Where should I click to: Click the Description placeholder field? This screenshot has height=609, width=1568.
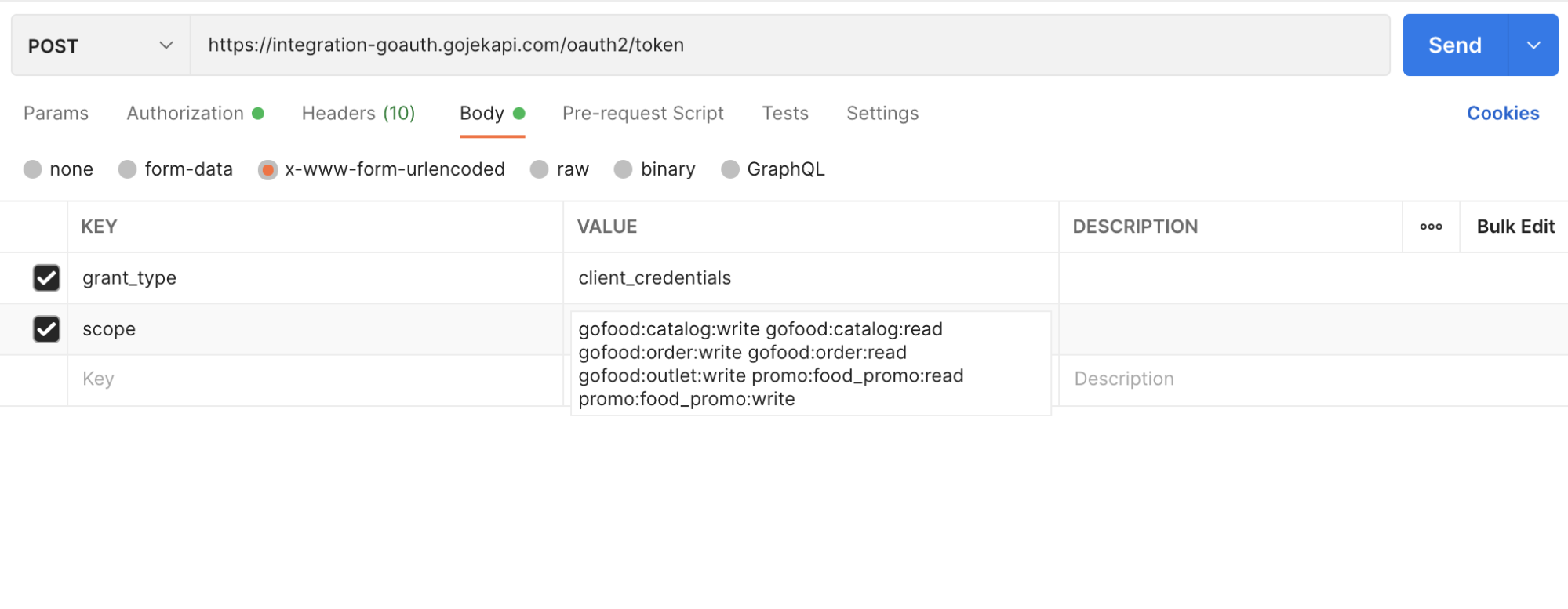tap(1313, 379)
